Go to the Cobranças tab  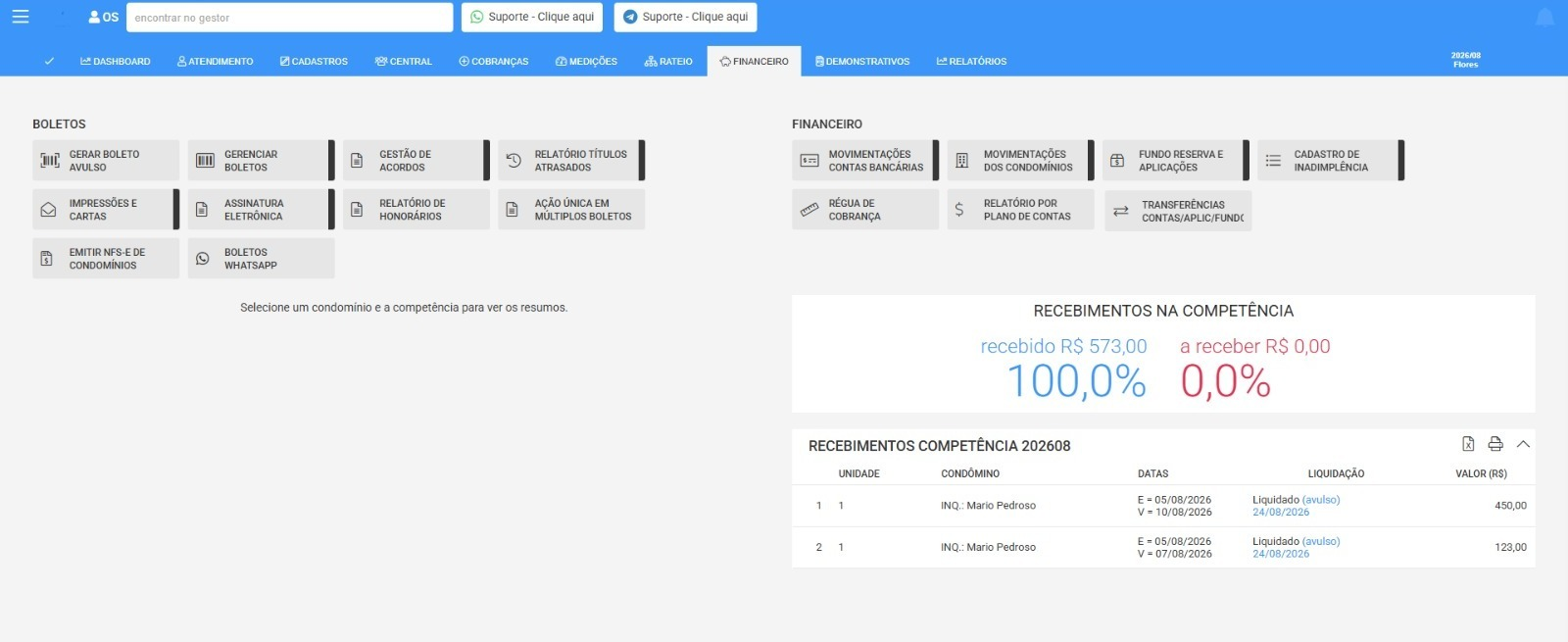494,61
